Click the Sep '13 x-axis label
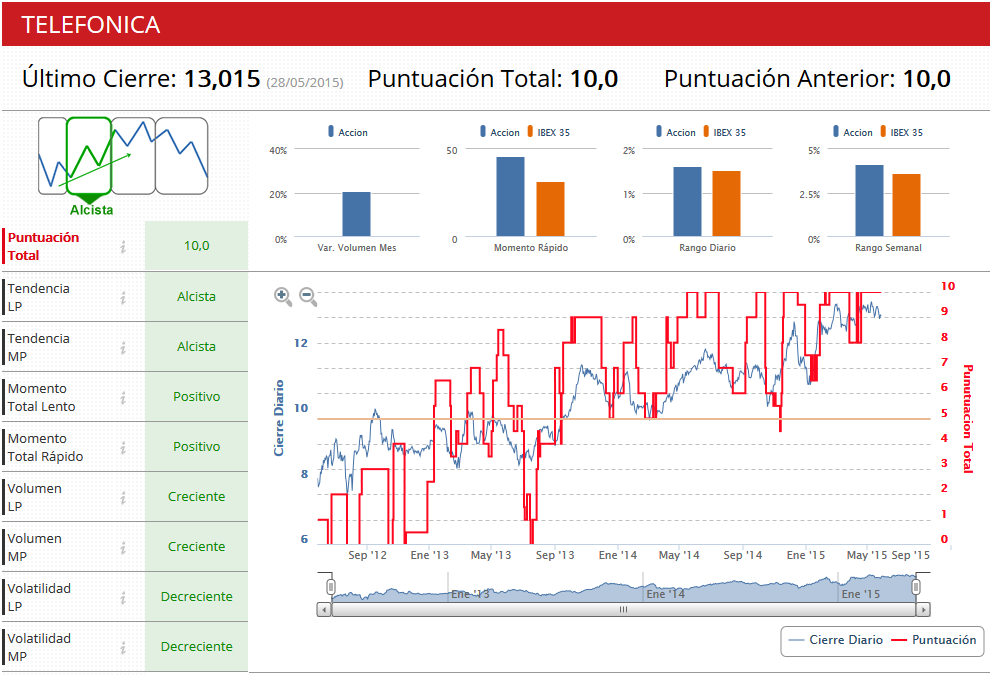 click(x=555, y=555)
